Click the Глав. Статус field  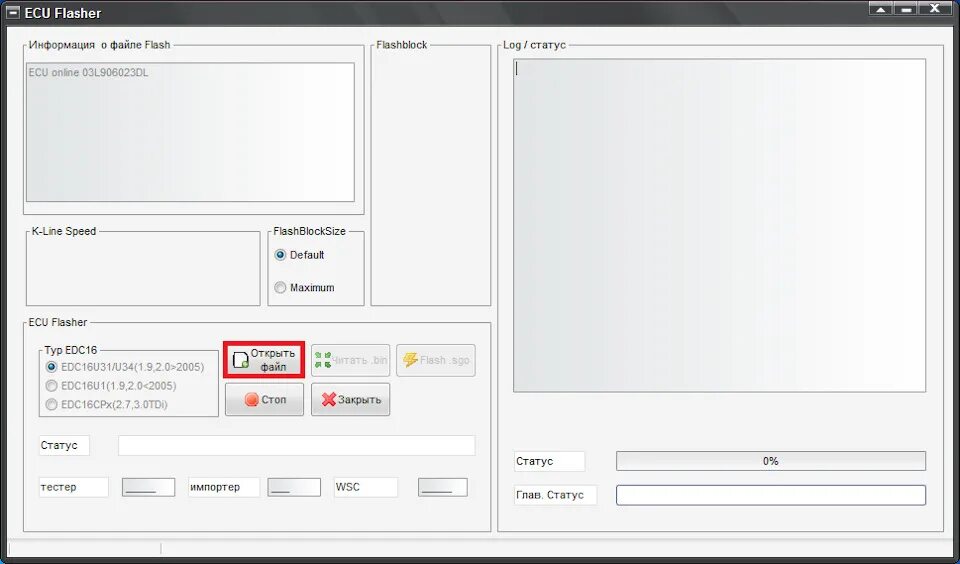tap(771, 495)
